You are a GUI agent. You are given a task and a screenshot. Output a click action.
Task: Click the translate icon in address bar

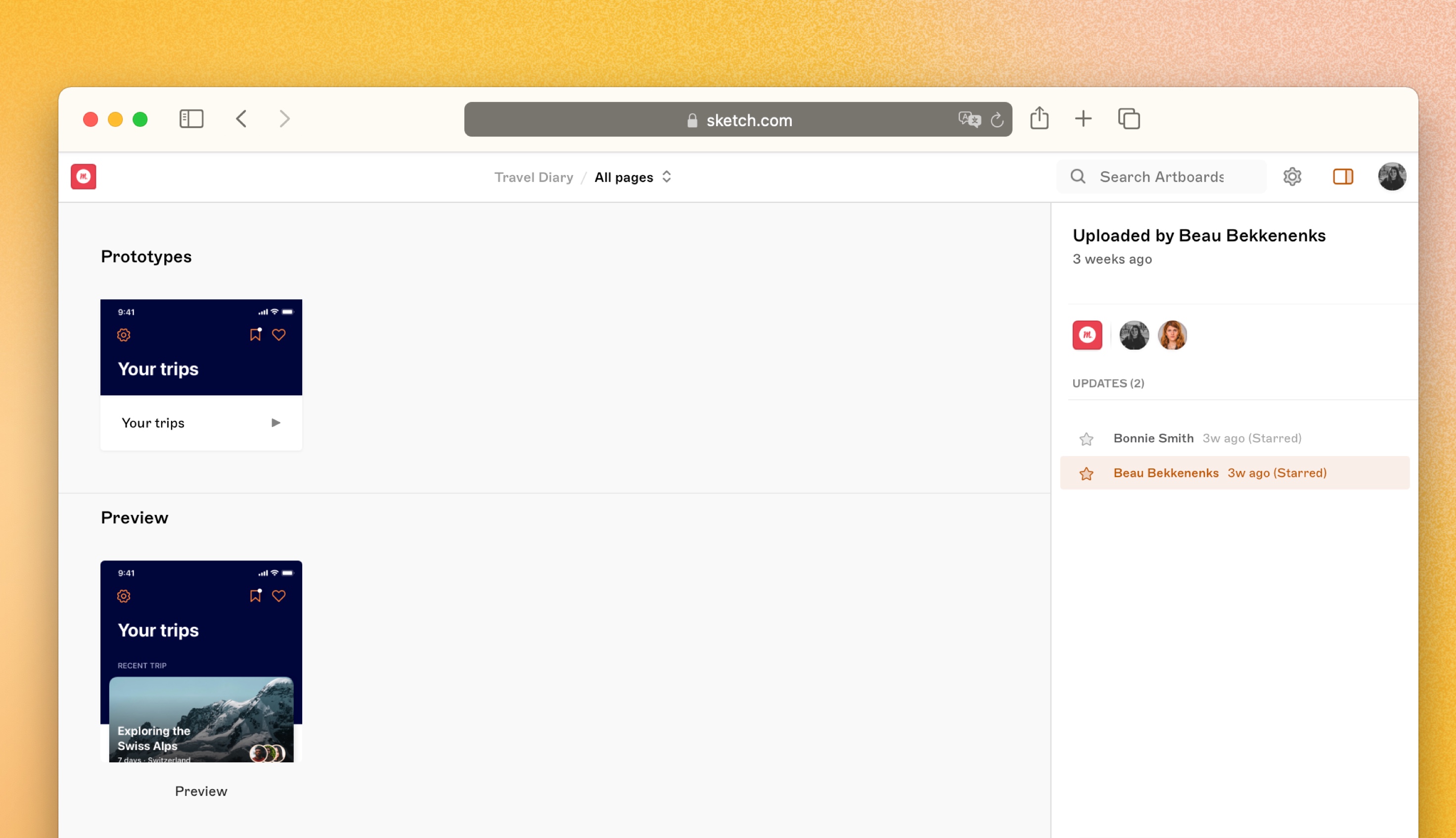point(969,120)
